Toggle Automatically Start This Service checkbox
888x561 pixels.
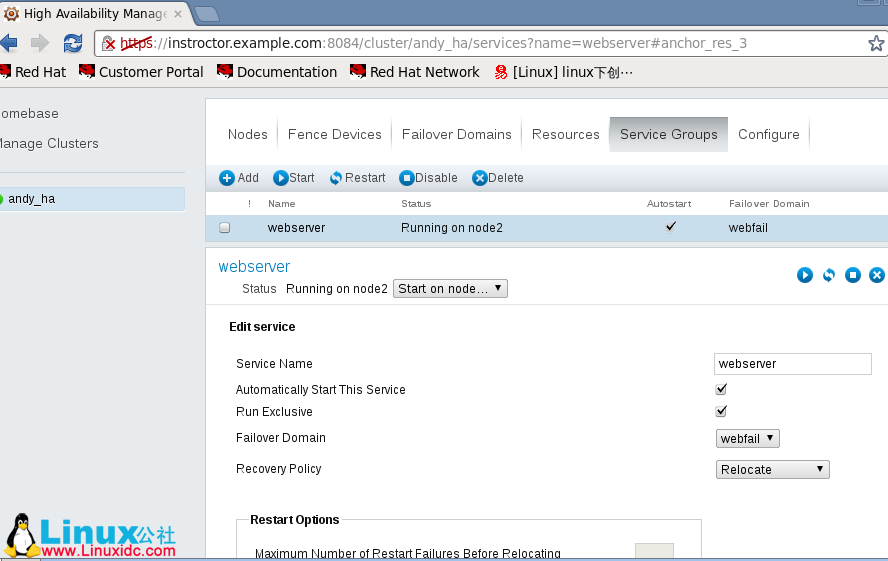[x=721, y=389]
